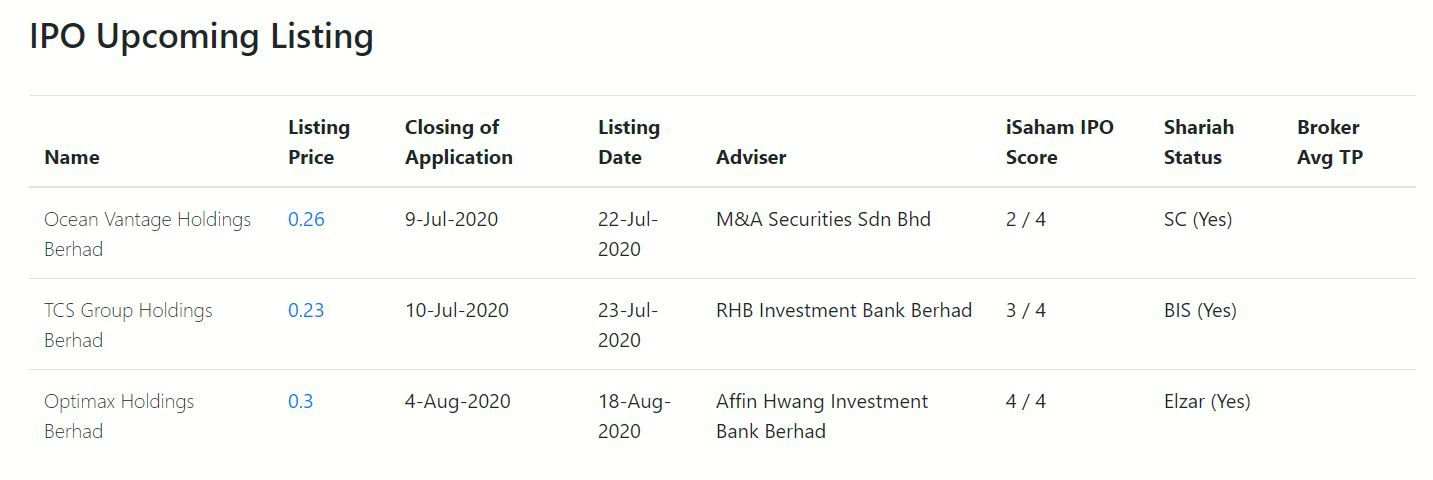The width and height of the screenshot is (1433, 480).
Task: Click the IPO Upcoming Listing heading
Action: pyautogui.click(x=201, y=37)
